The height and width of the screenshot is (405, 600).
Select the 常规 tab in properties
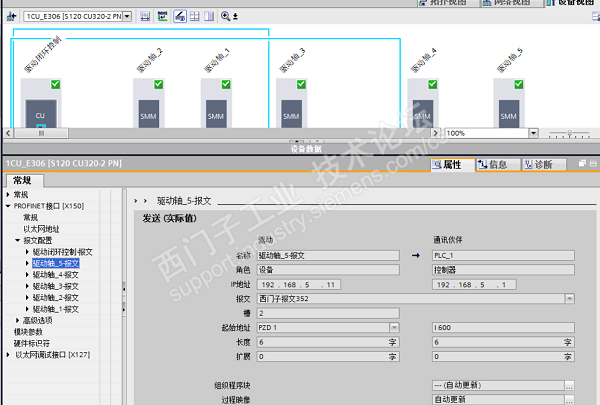23,180
